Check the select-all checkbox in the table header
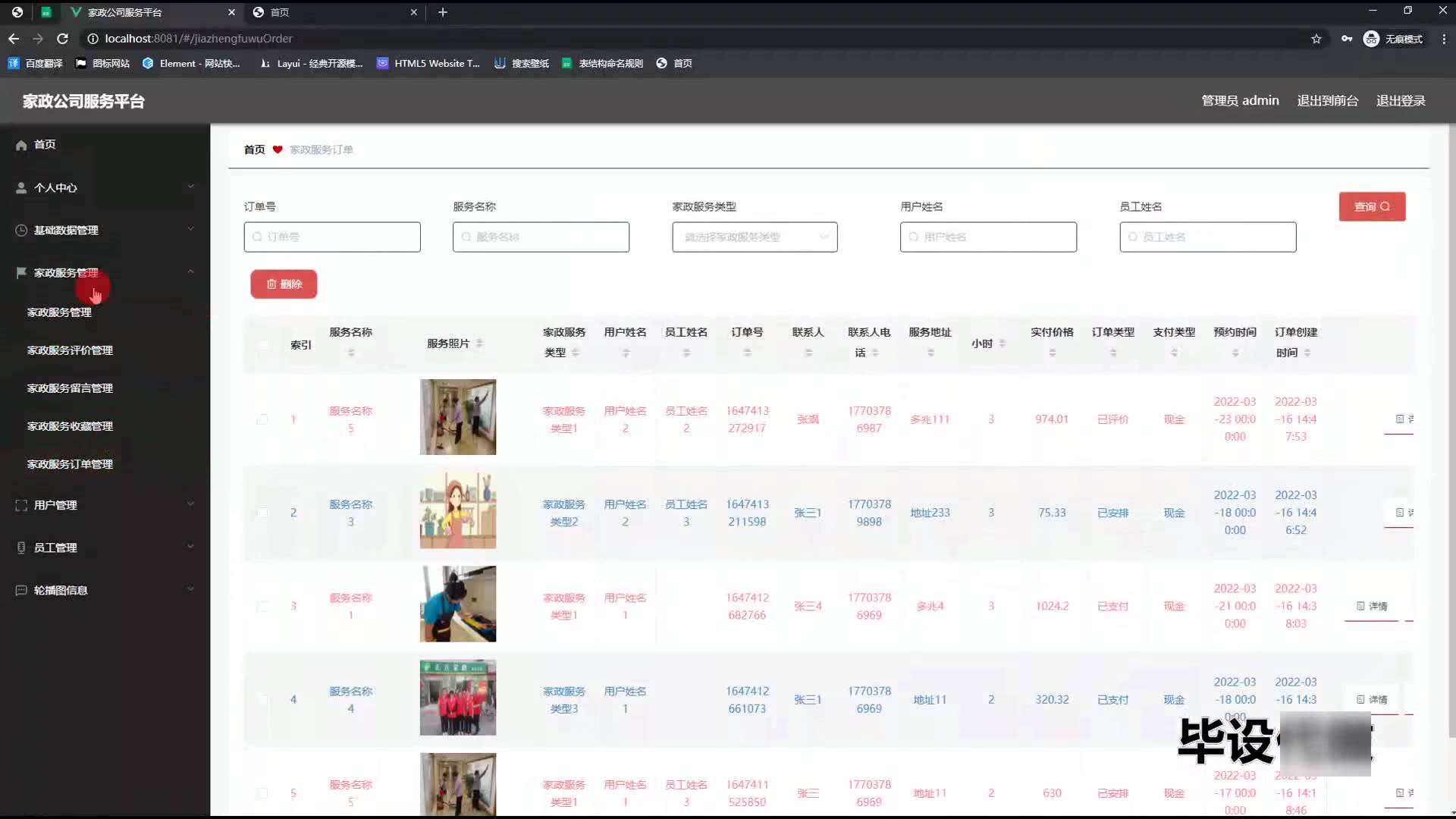This screenshot has width=1456, height=819. point(263,345)
